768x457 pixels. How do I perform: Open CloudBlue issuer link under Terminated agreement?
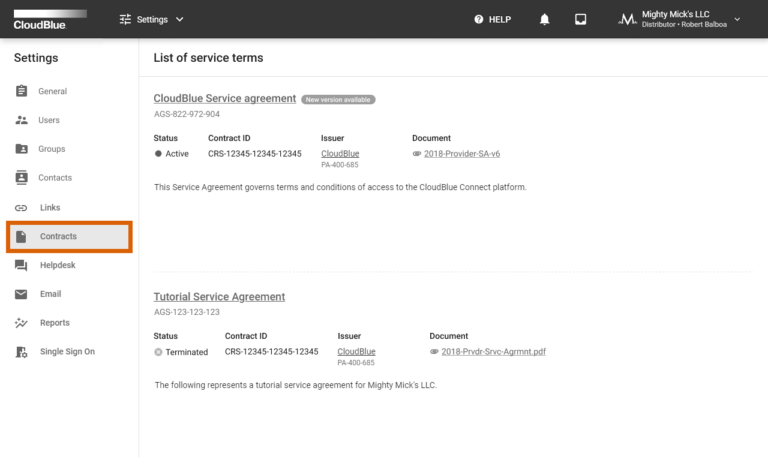[356, 352]
